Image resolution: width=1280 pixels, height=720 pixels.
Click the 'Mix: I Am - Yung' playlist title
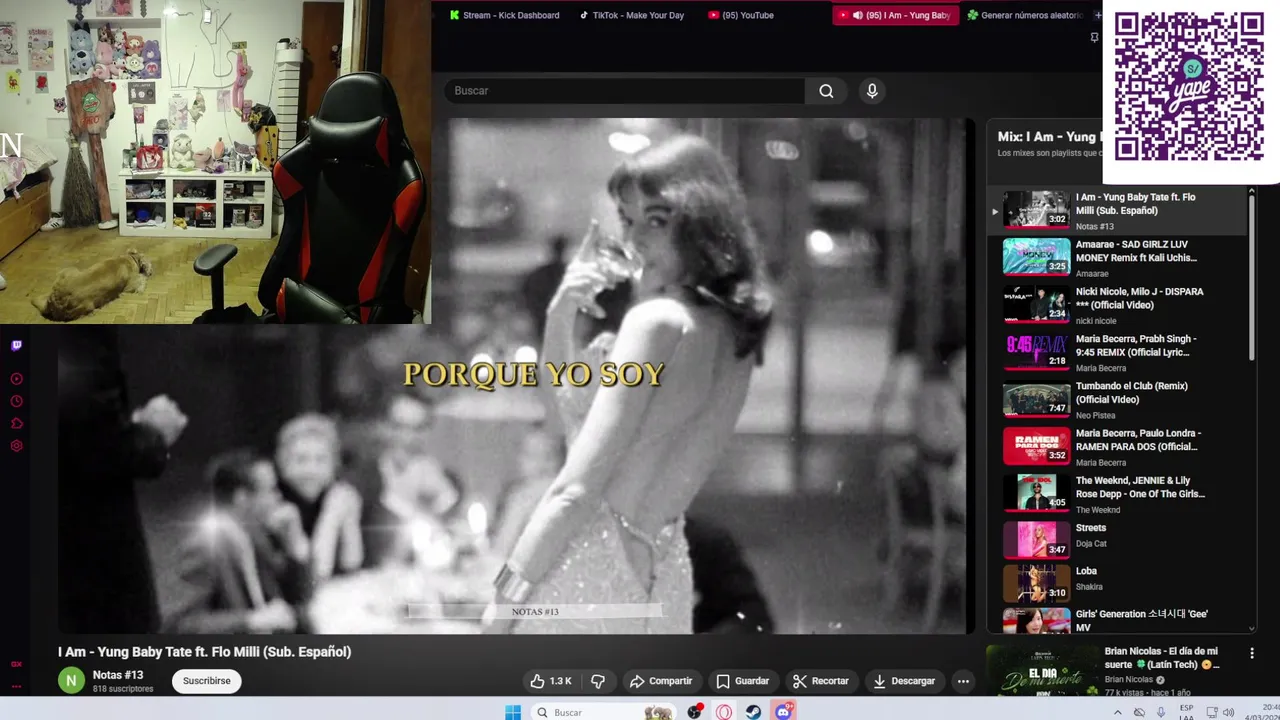1048,137
